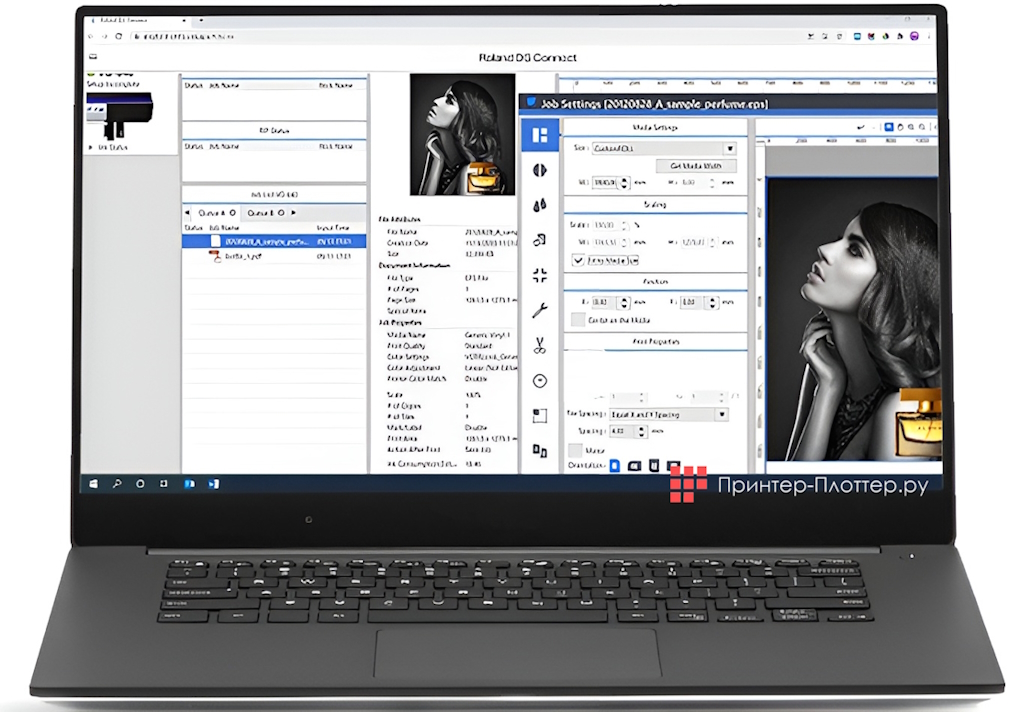Open the Quality half-circle icon in sidebar
This screenshot has width=1010, height=712.
(x=540, y=170)
